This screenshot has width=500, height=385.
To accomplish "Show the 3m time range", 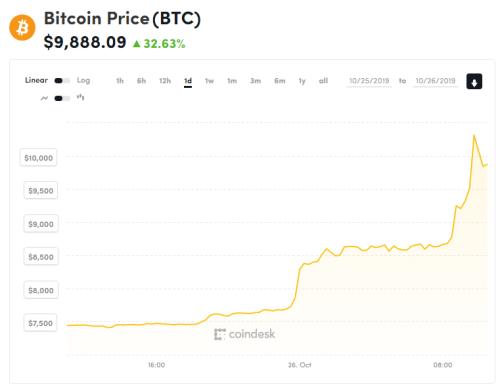I will click(256, 81).
